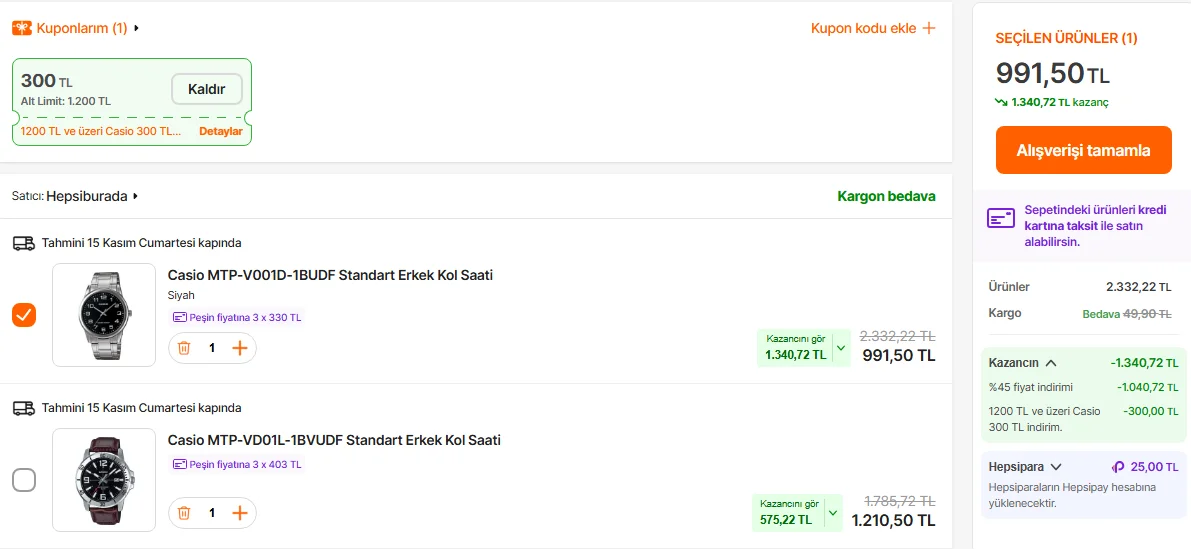Increase quantity of MTP-V001D watch
Image resolution: width=1191 pixels, height=549 pixels.
240,348
